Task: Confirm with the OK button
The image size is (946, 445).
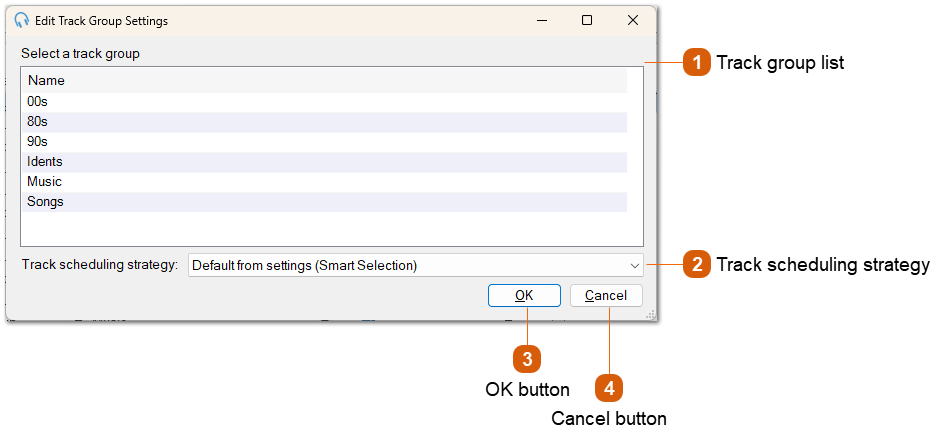Action: [524, 295]
